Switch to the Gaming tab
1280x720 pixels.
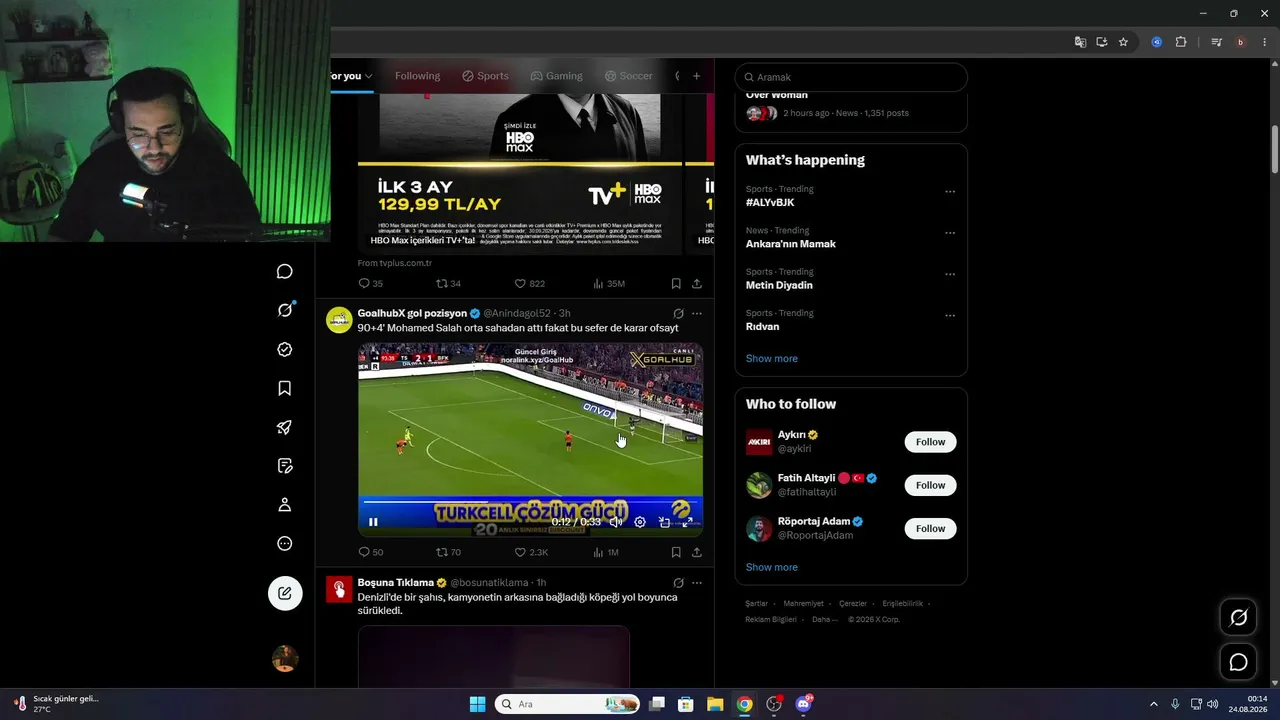point(556,76)
